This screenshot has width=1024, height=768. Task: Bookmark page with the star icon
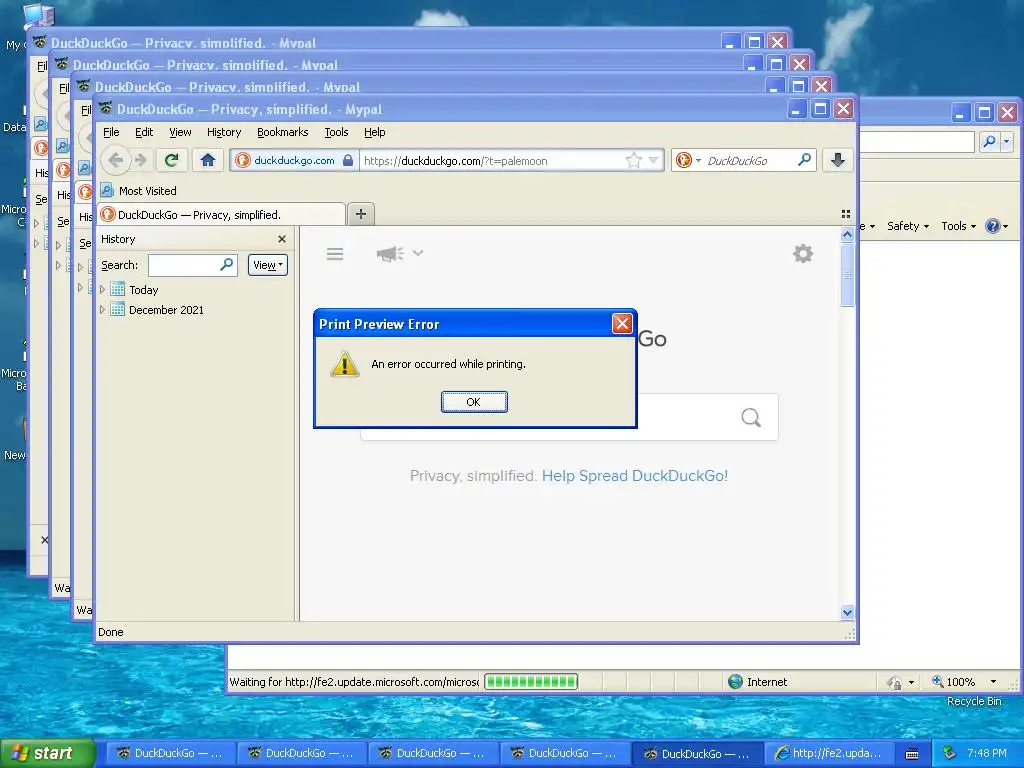click(x=633, y=161)
